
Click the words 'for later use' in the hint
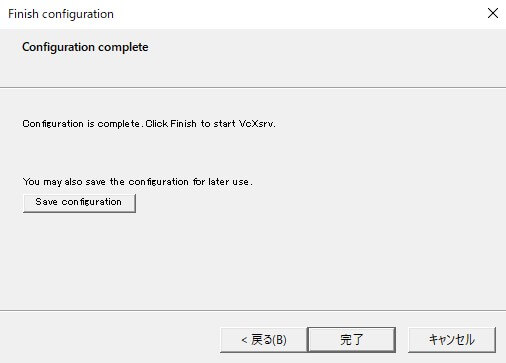click(x=222, y=182)
